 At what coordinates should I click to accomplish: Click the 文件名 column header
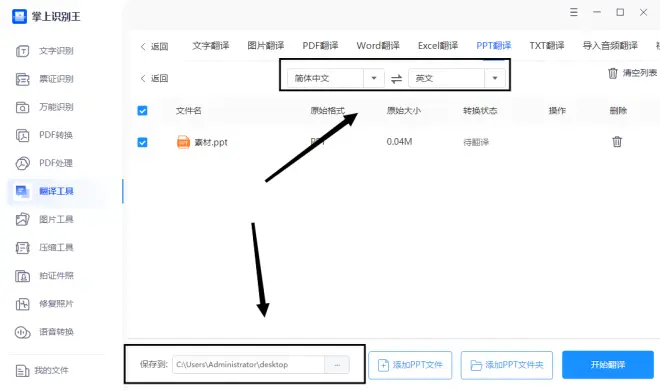click(x=189, y=111)
